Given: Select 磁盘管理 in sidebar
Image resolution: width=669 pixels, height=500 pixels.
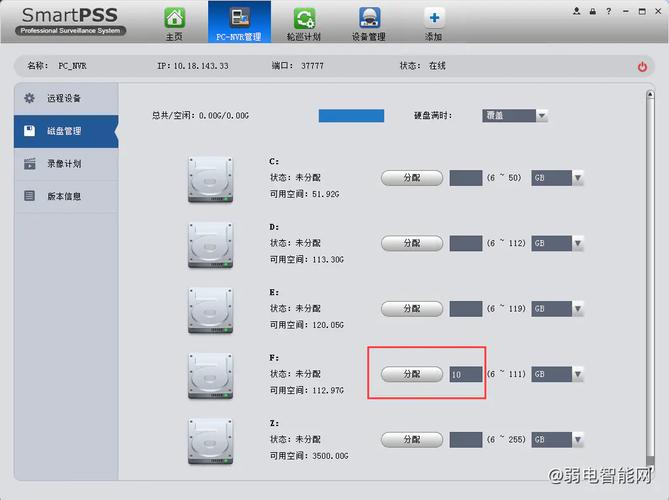Looking at the screenshot, I should point(66,131).
